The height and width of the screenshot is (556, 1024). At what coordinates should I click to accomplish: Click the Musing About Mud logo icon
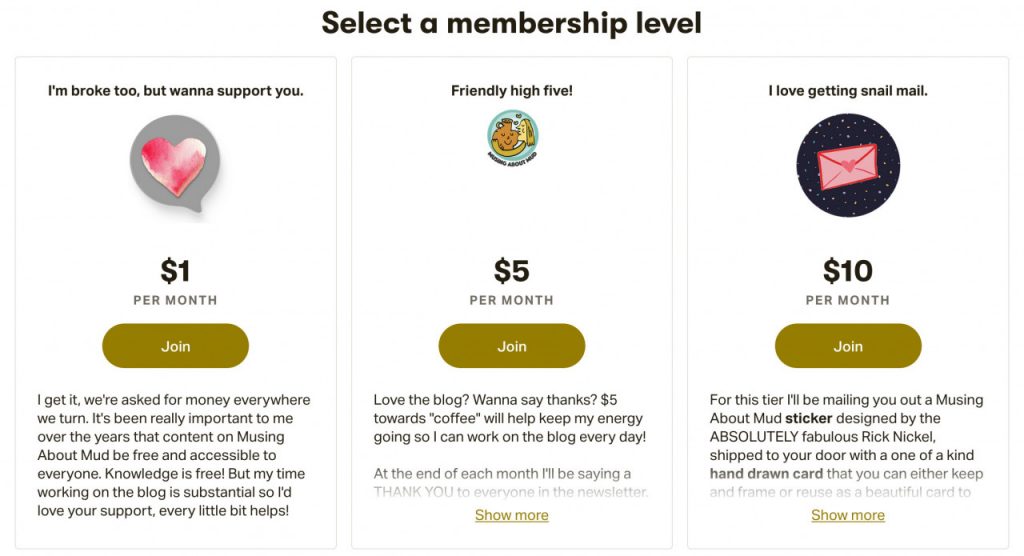coord(512,138)
